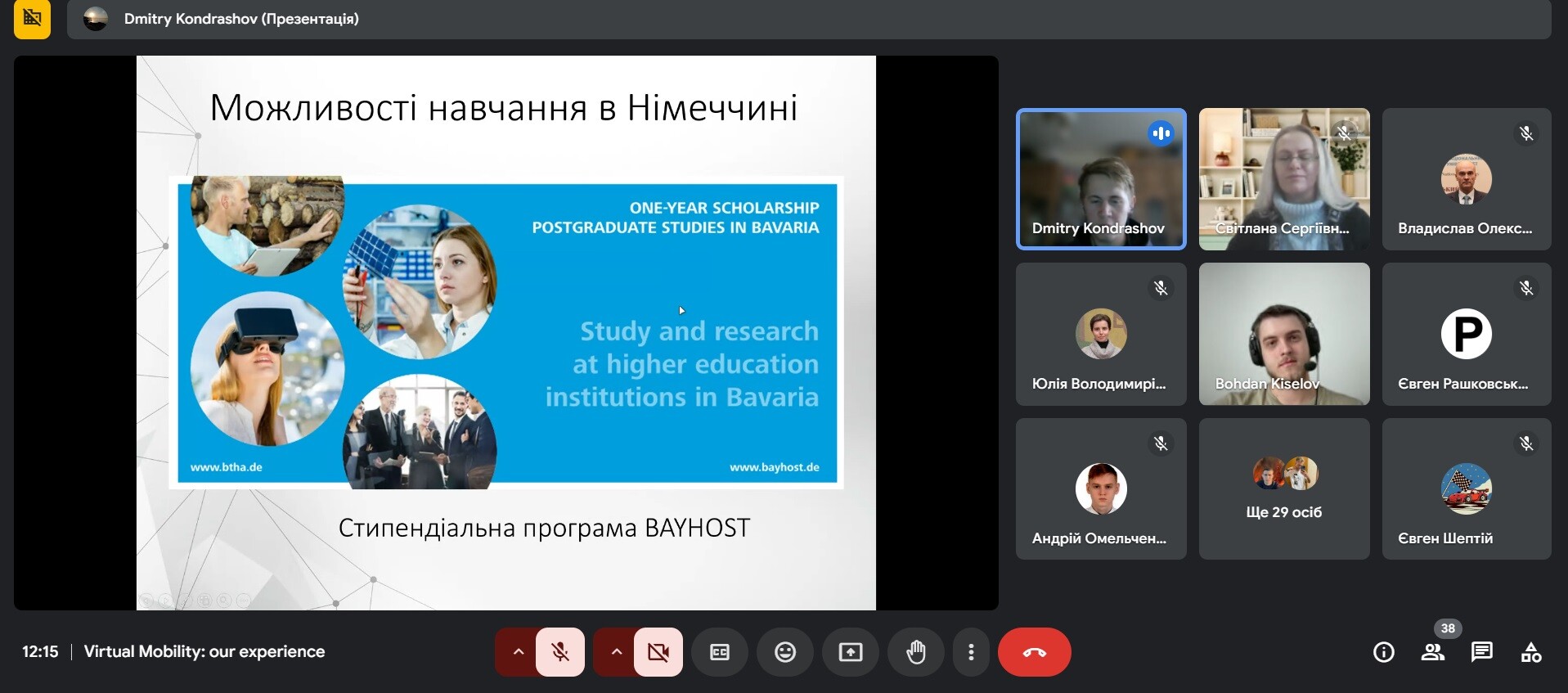Unmute the microphone
Viewport: 1568px width, 693px height.
(560, 652)
